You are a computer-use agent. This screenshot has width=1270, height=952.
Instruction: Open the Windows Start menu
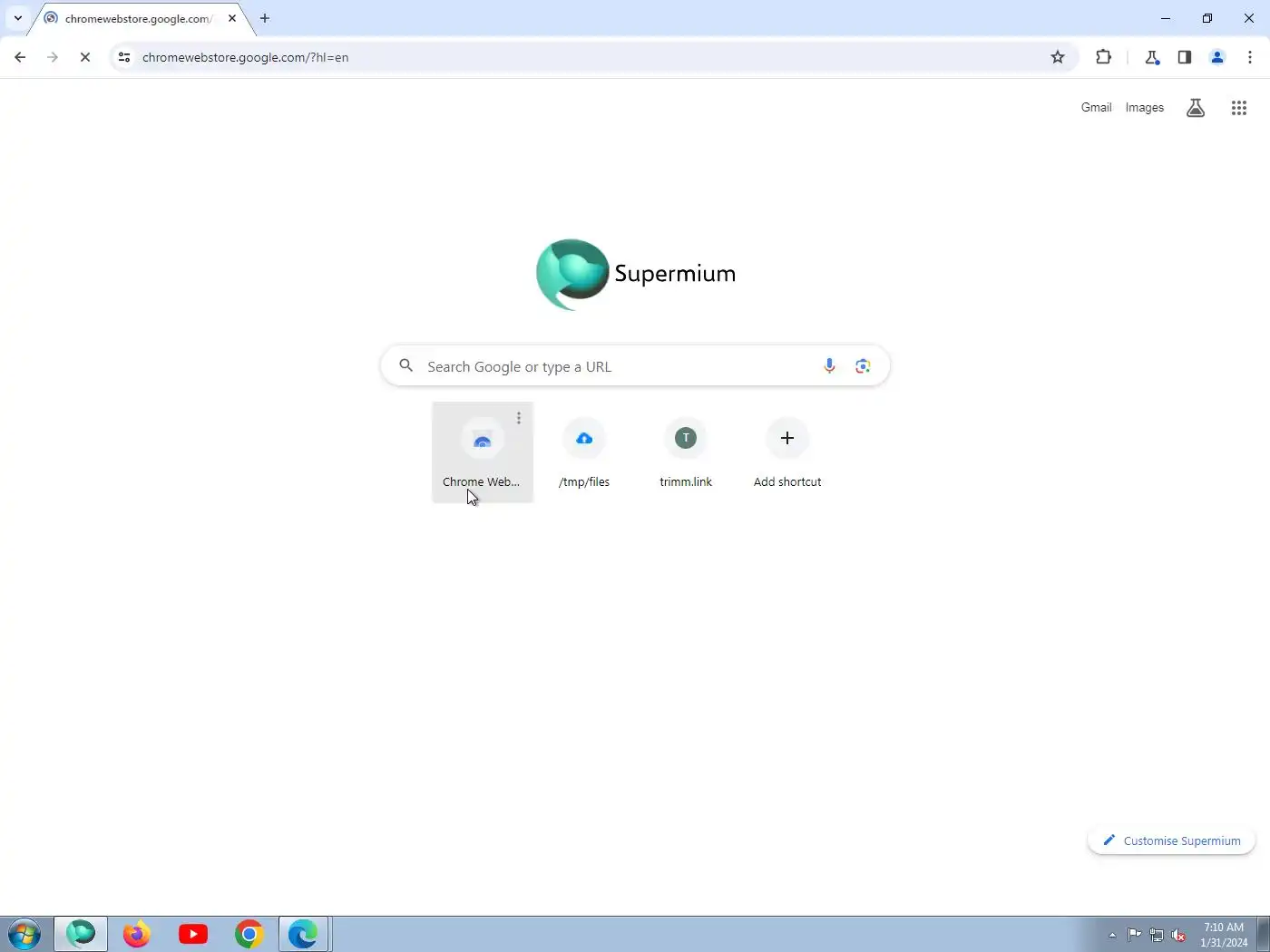point(24,934)
